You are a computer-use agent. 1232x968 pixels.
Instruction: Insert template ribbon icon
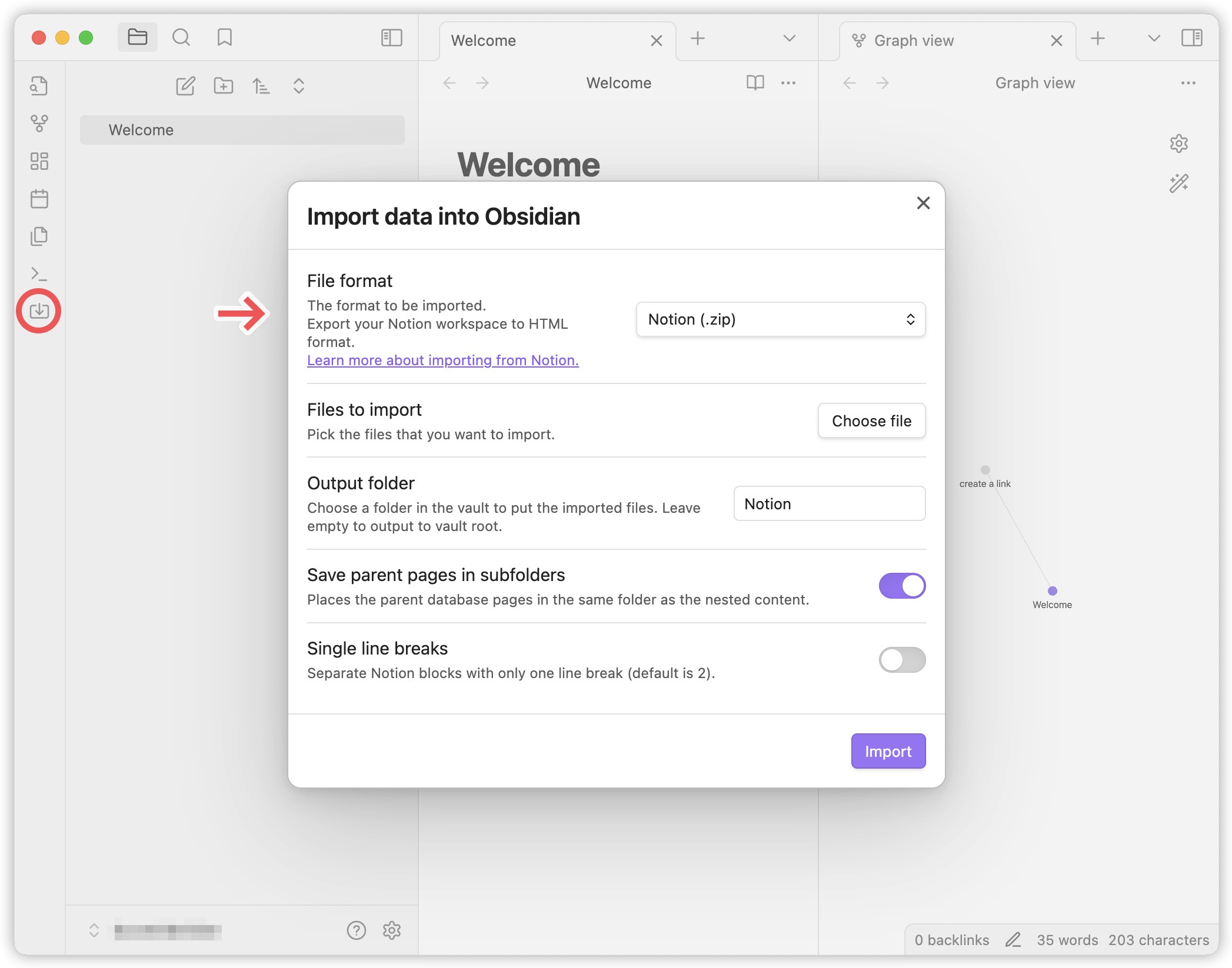pyautogui.click(x=39, y=236)
